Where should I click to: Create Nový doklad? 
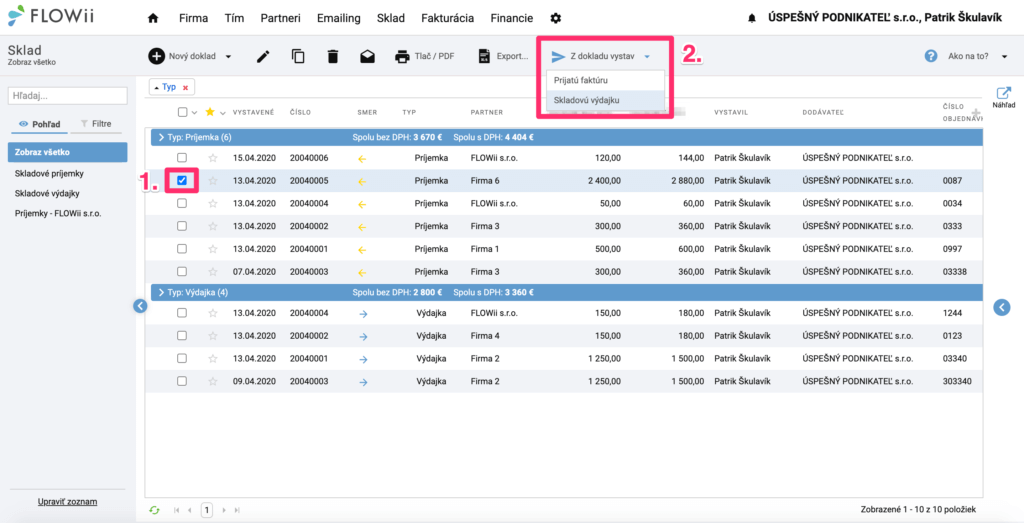click(182, 57)
